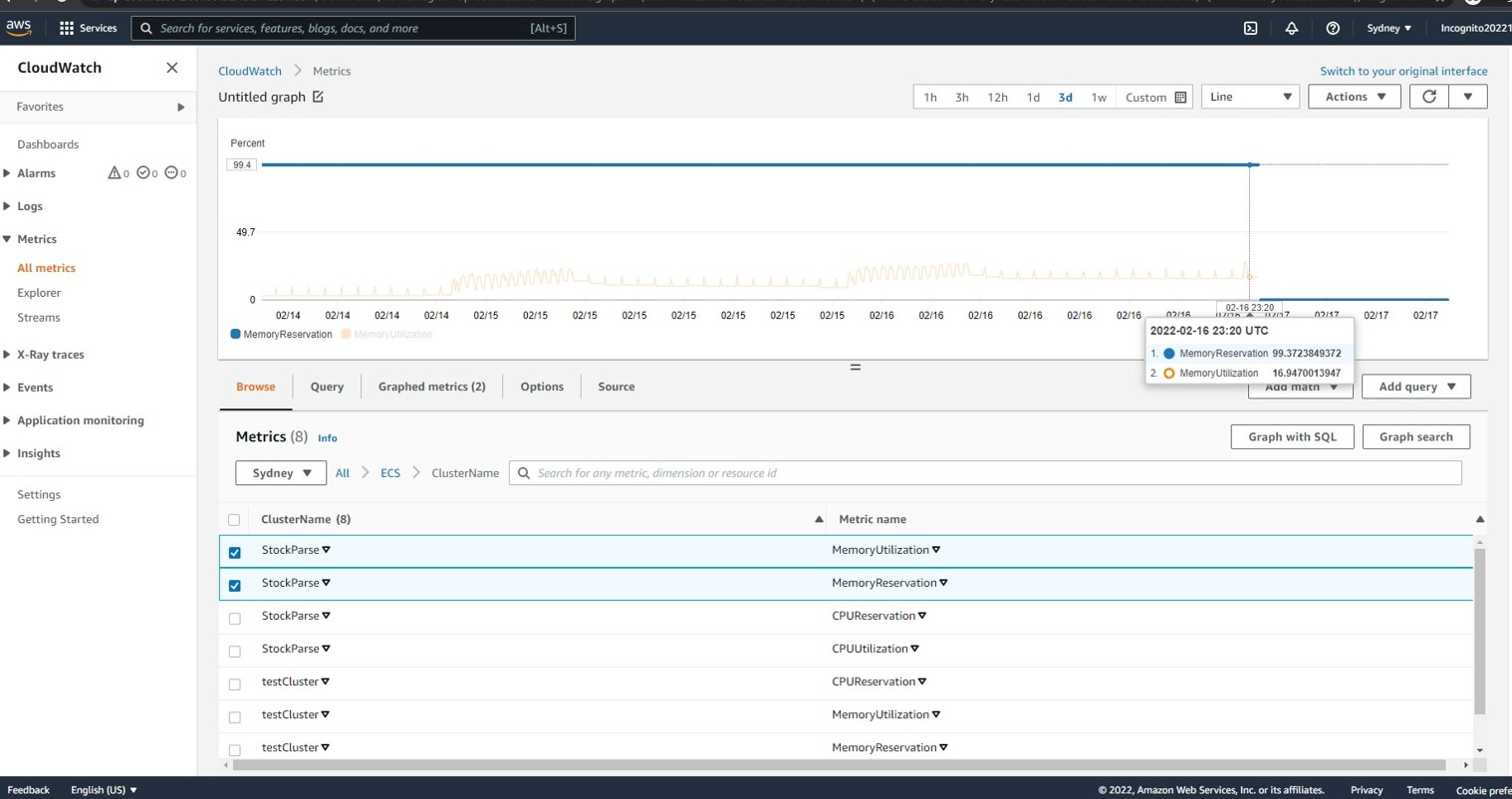
Task: Uncheck the StockParse MemoryUtilization row
Action: 235,552
